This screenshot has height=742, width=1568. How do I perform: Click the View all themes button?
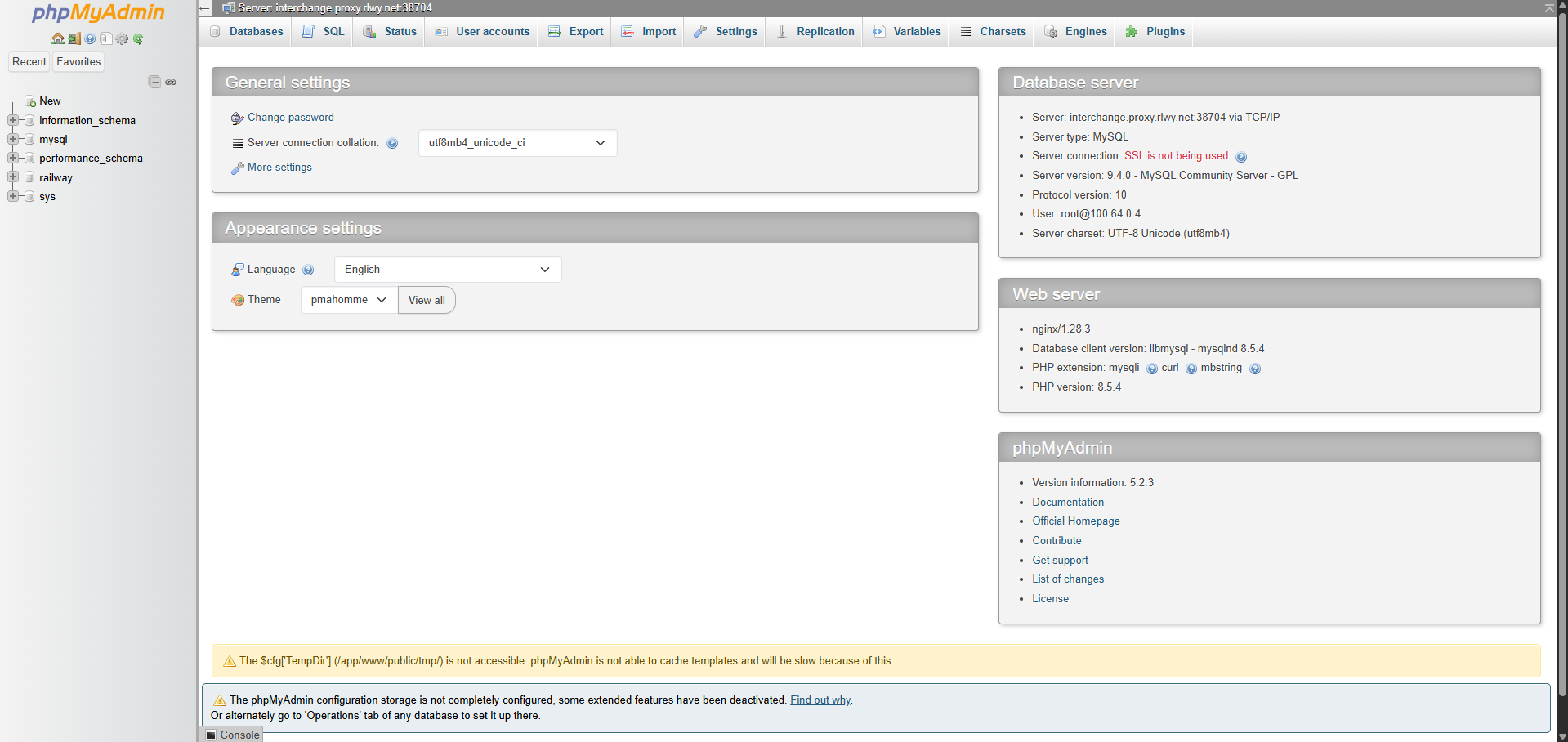pyautogui.click(x=427, y=300)
